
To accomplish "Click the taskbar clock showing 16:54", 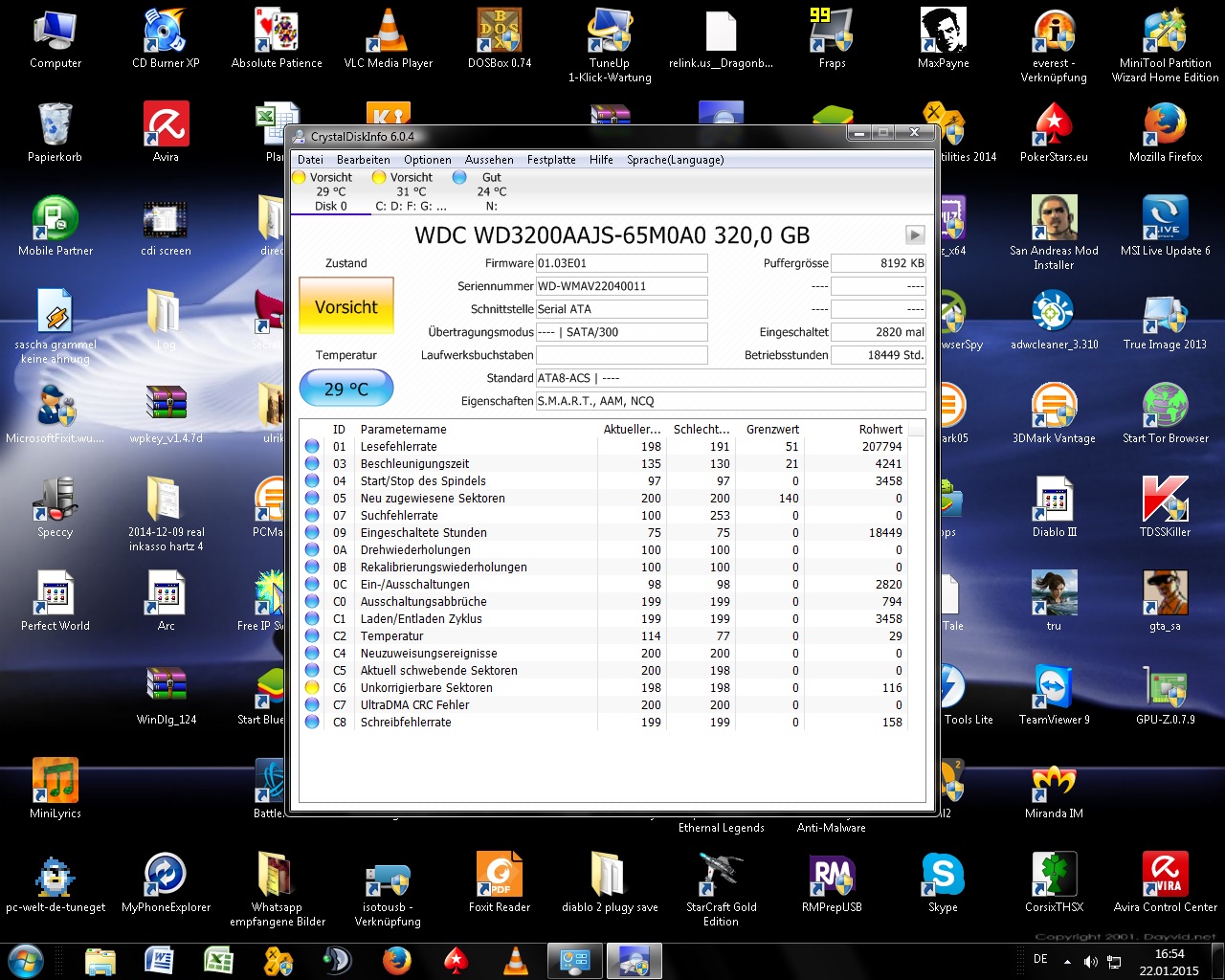I will pyautogui.click(x=1169, y=961).
